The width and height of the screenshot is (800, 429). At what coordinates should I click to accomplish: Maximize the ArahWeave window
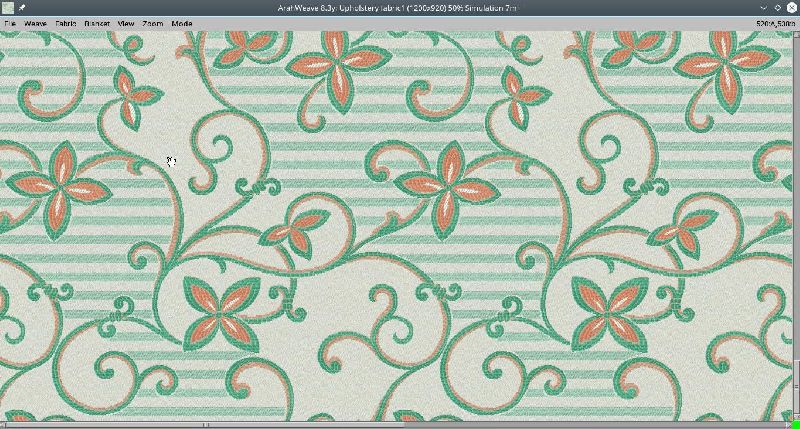[x=778, y=8]
